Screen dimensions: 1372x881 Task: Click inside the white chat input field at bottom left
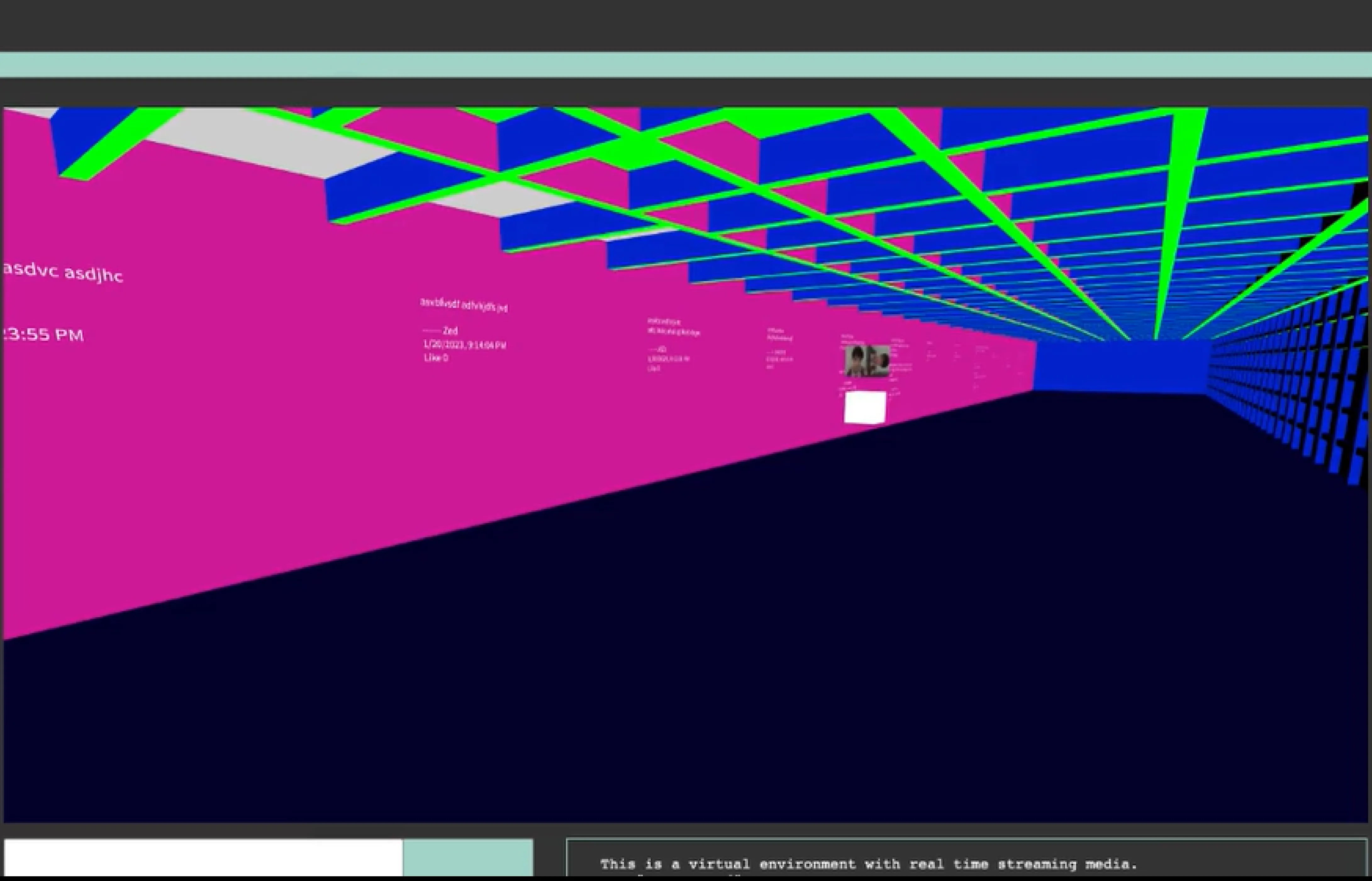tap(200, 857)
